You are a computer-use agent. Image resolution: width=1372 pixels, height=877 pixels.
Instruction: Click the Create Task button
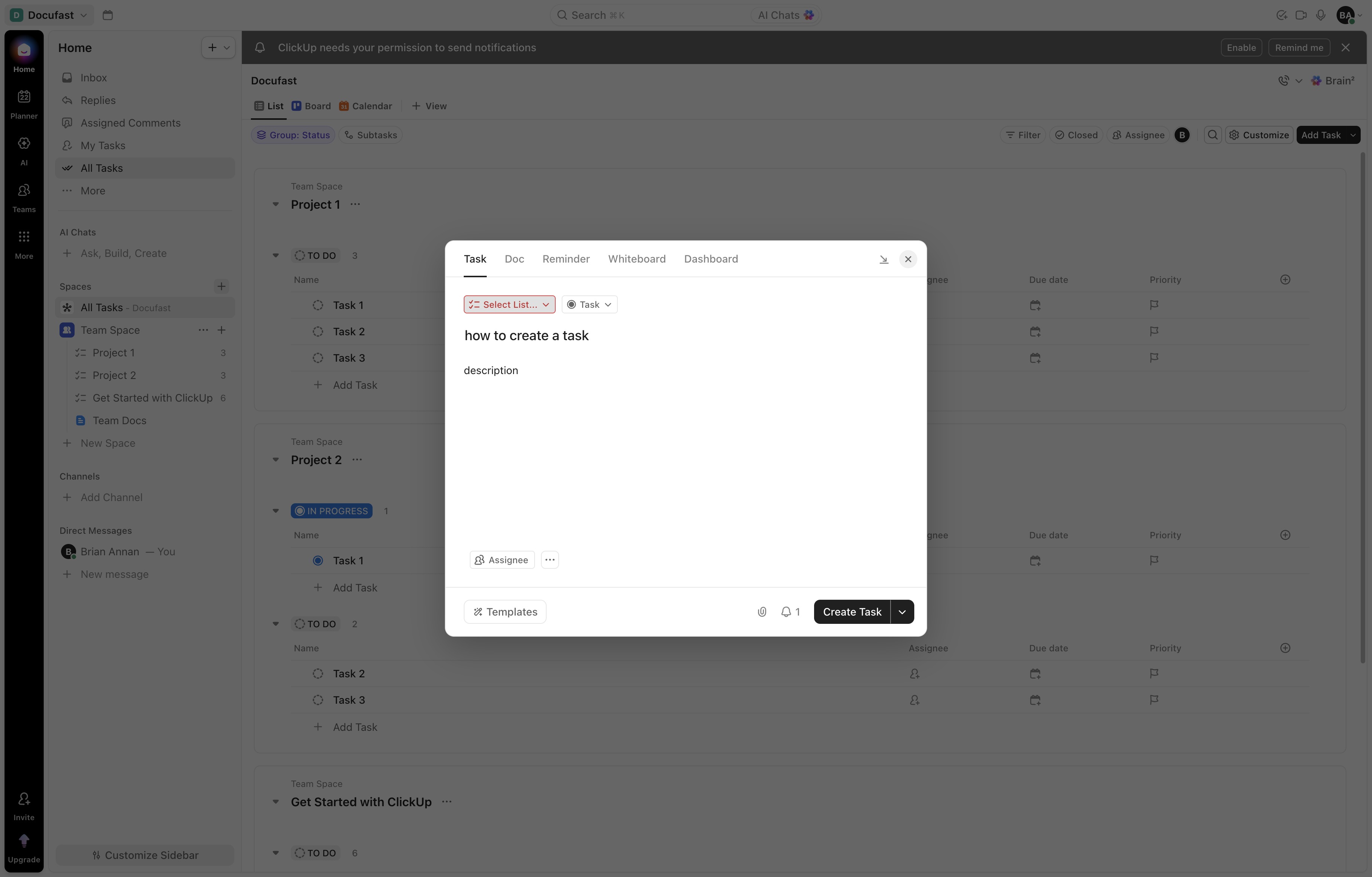click(x=852, y=612)
